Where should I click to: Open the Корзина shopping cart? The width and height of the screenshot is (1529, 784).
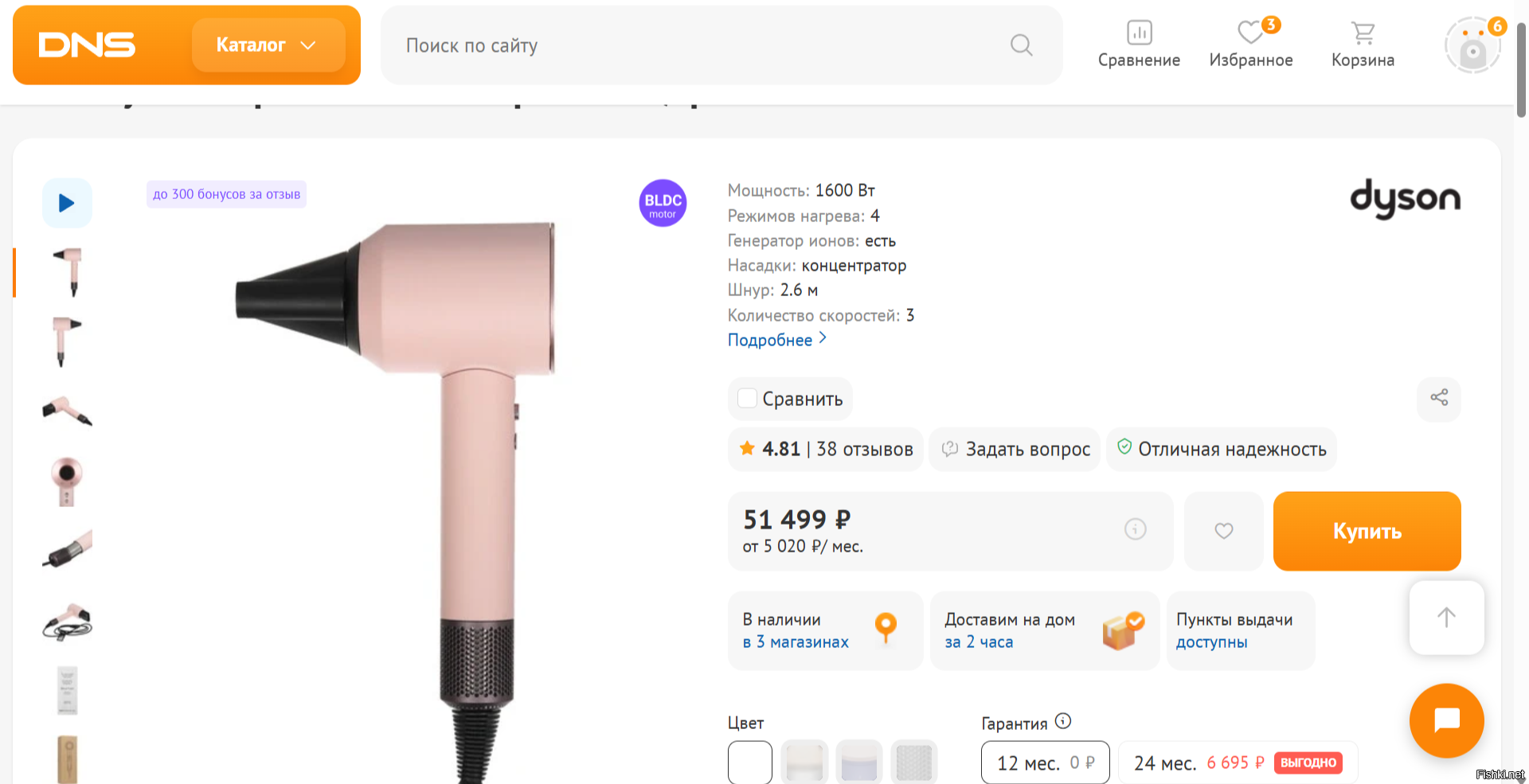point(1363,45)
